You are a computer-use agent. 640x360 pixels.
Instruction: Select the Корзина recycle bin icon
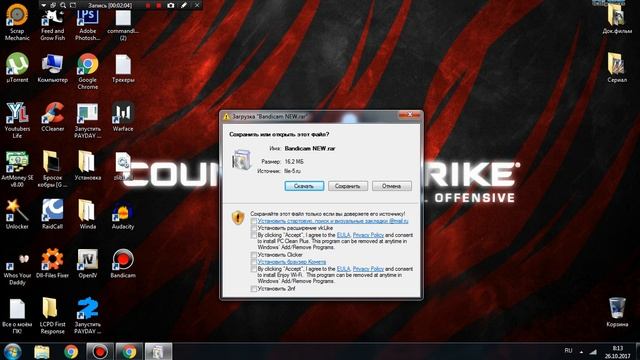617,312
